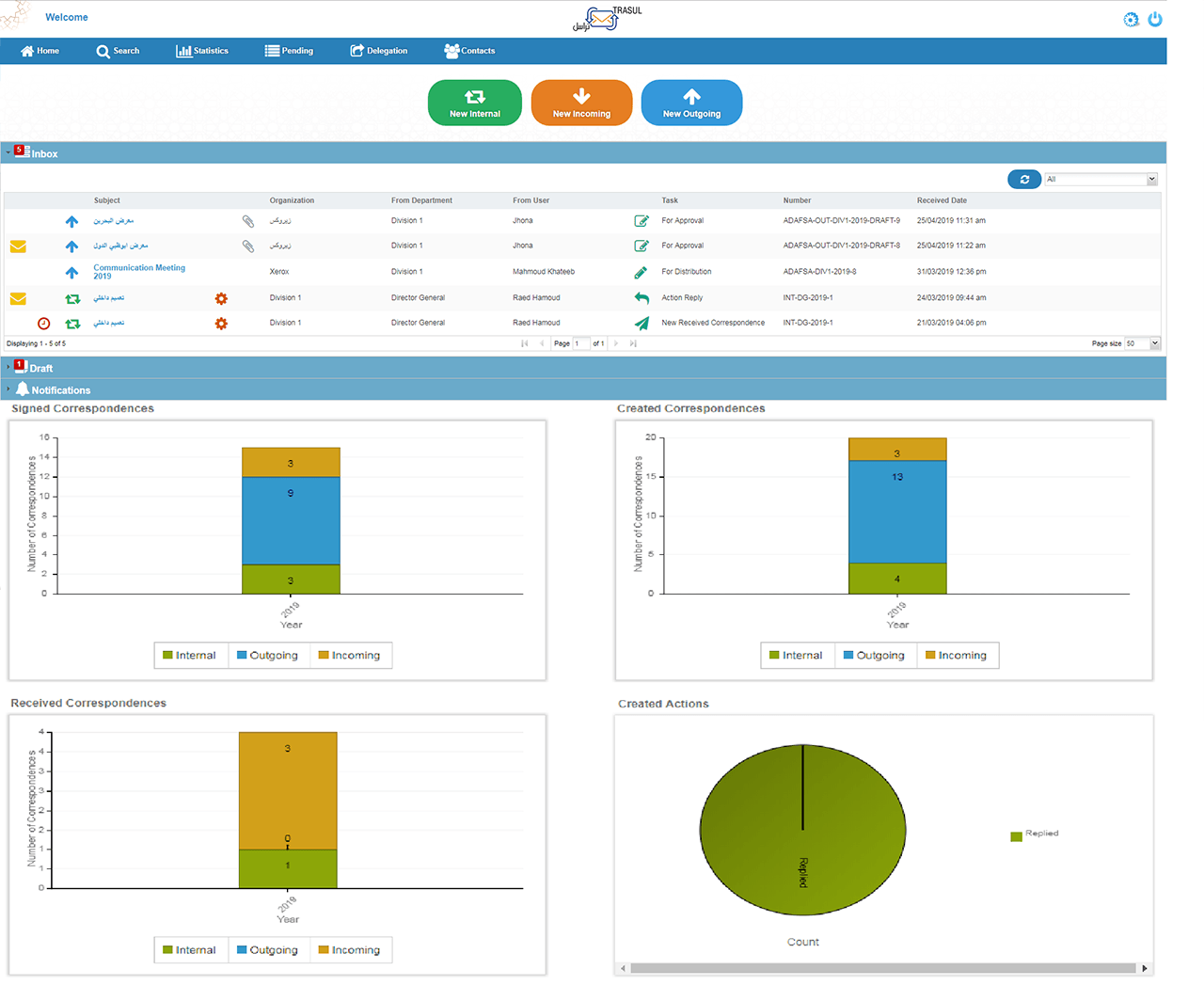Screen dimensions: 1204x1001
Task: Click attachment paperclip for DRAFT-8 row
Action: [x=248, y=246]
